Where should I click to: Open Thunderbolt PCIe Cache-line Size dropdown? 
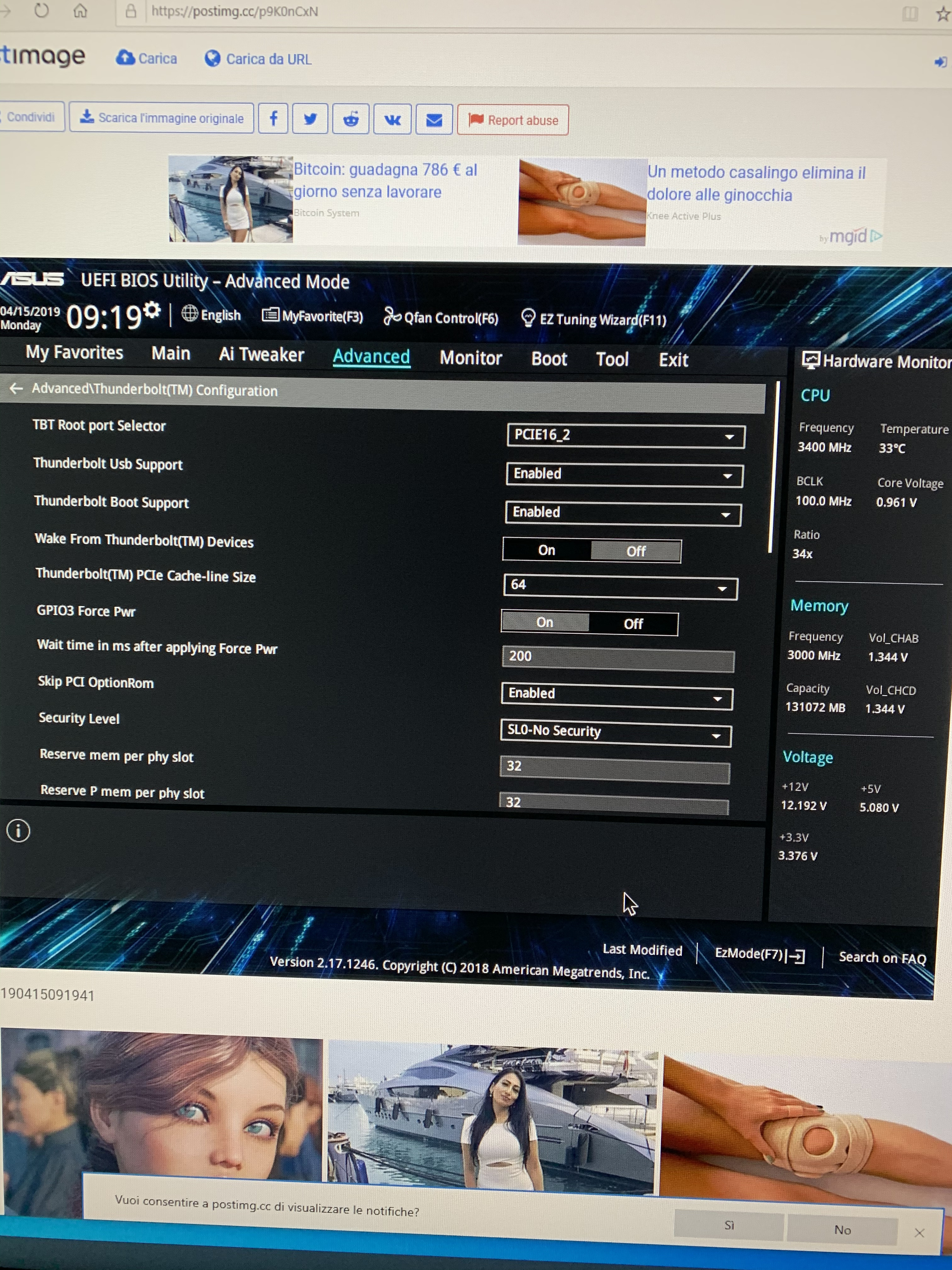click(x=620, y=587)
